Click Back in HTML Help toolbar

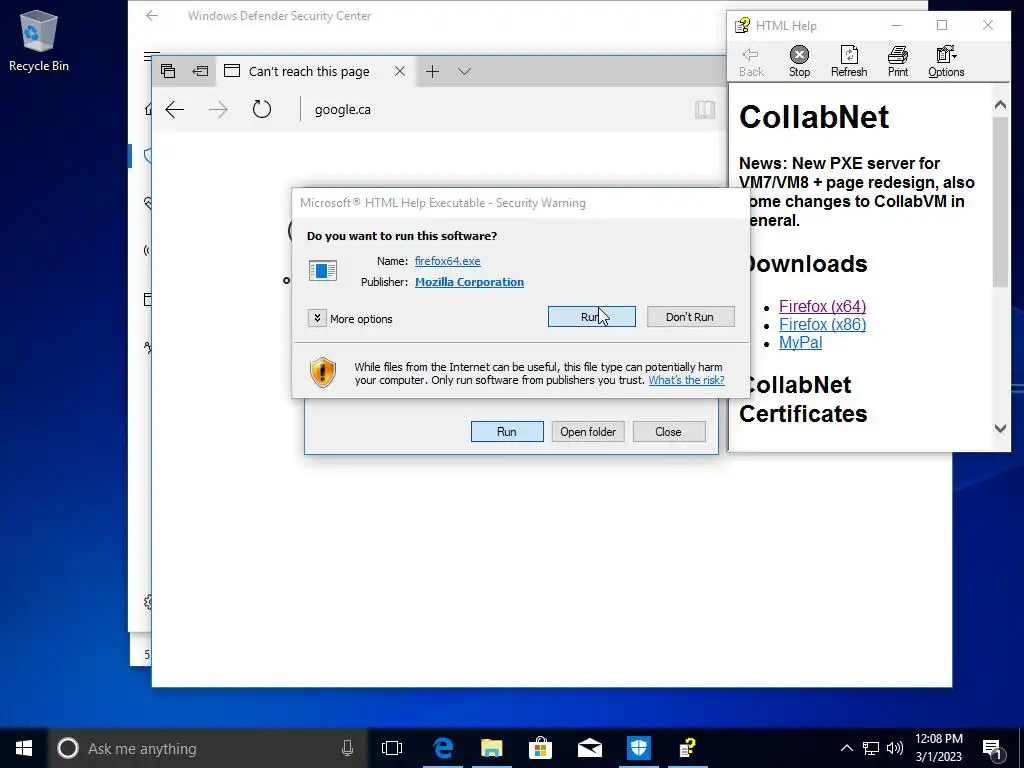tap(751, 61)
